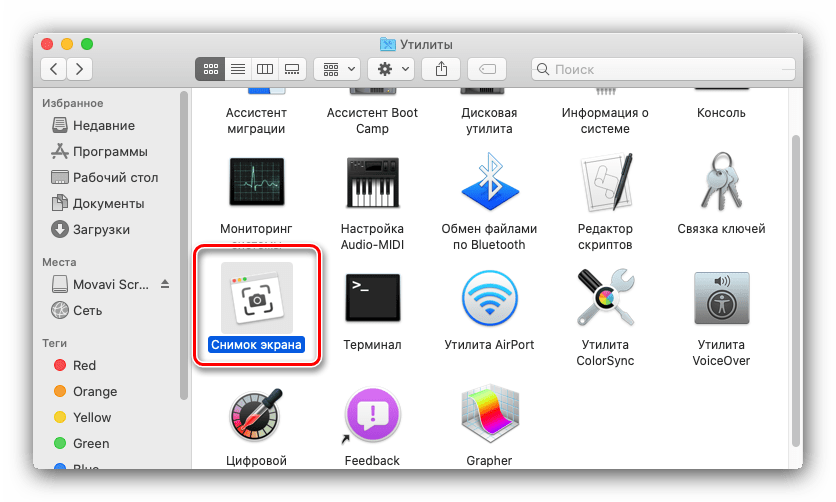Open the Terminal (Терминал) icon
The image size is (836, 502).
pyautogui.click(x=372, y=298)
